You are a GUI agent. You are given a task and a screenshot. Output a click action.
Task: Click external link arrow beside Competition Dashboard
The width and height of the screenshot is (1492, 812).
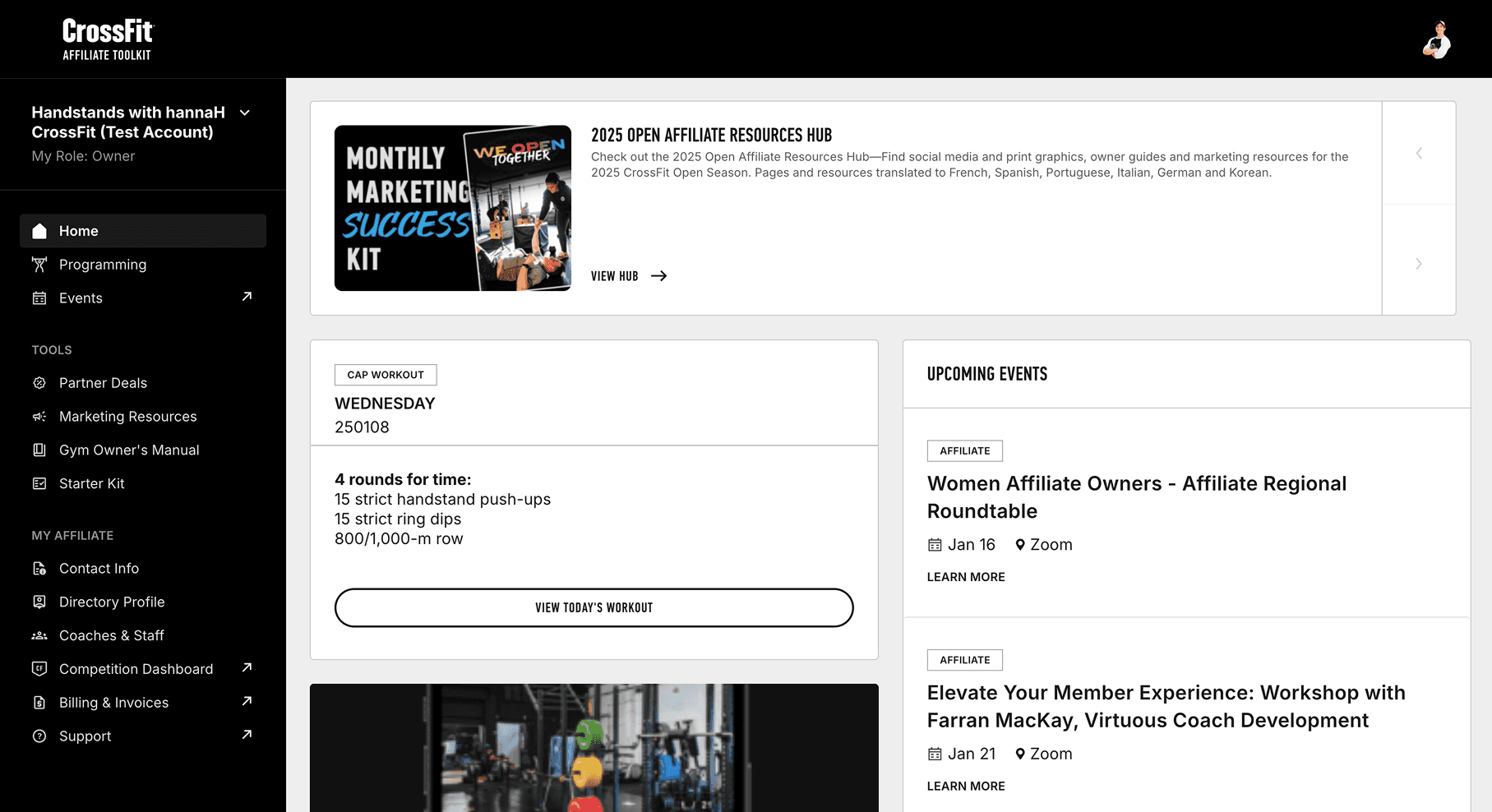247,667
